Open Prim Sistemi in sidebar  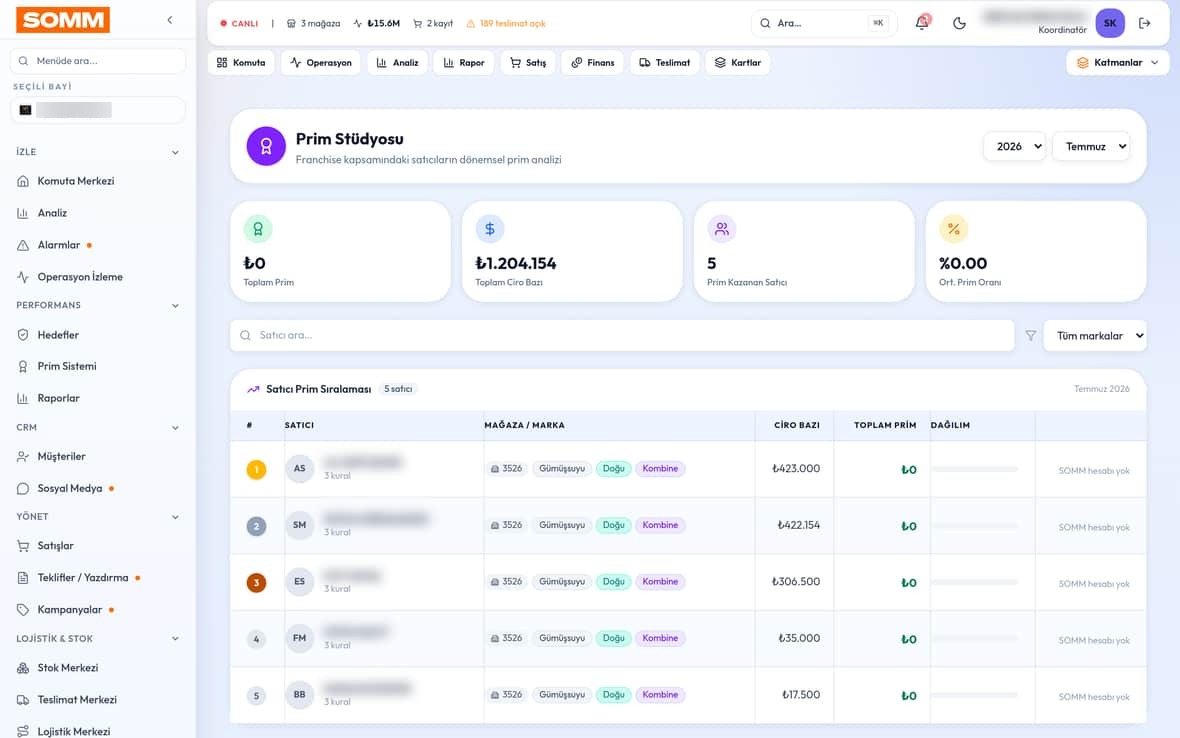[66, 366]
